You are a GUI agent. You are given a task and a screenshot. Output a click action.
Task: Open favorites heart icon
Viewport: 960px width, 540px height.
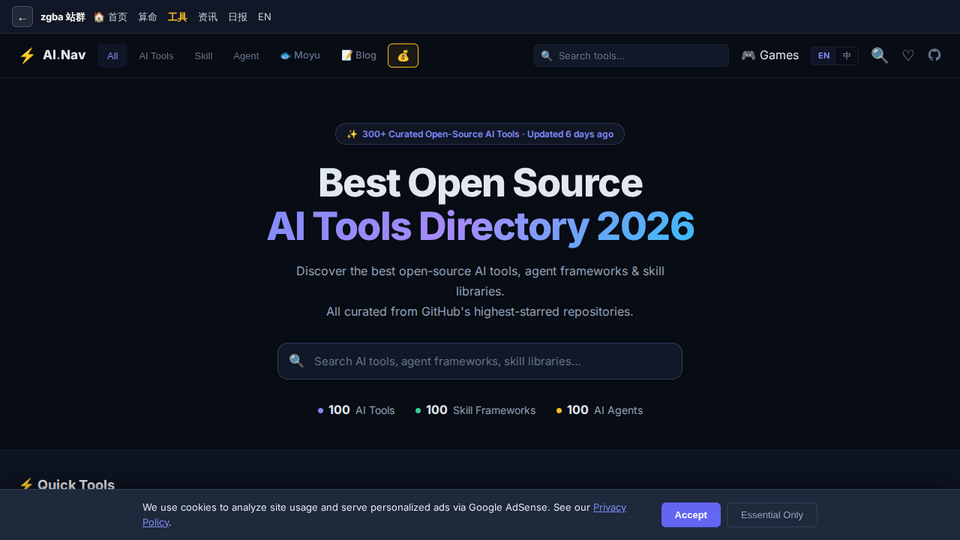tap(908, 55)
